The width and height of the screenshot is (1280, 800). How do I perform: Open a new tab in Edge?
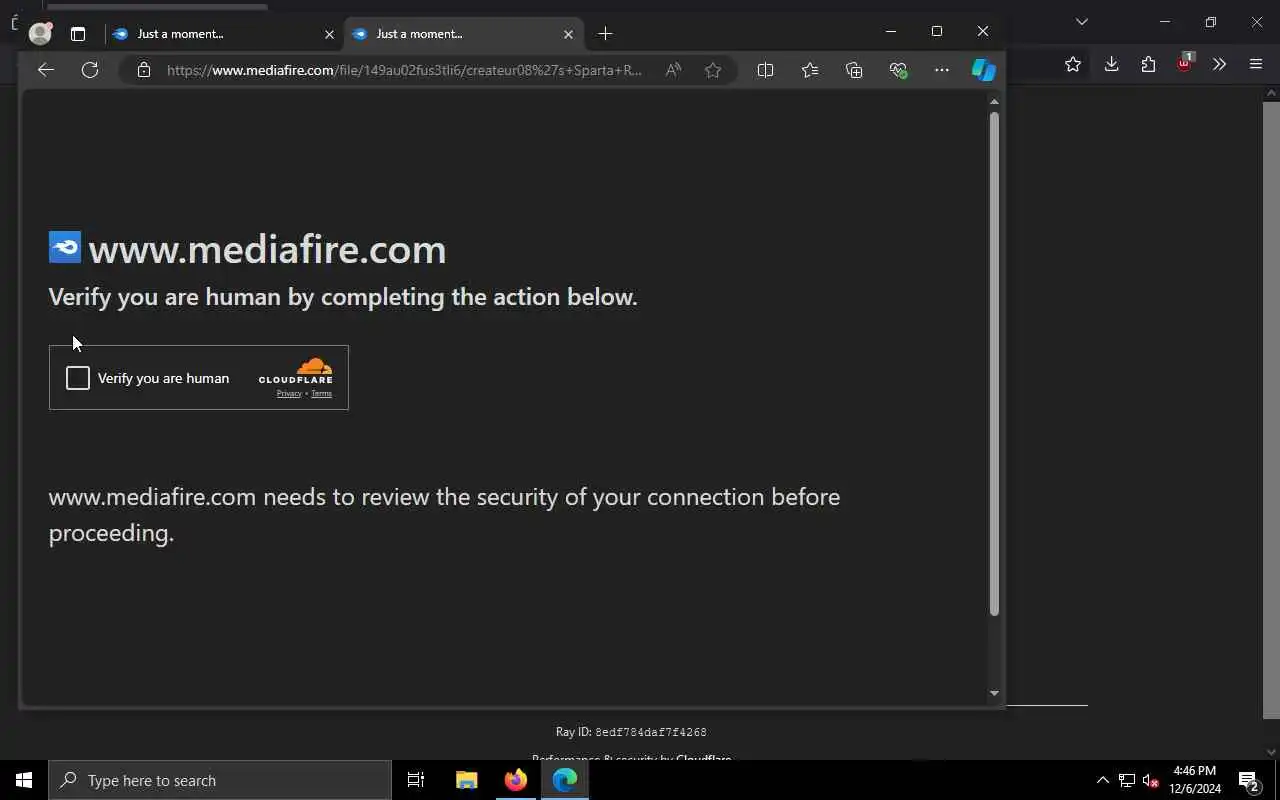[x=605, y=34]
